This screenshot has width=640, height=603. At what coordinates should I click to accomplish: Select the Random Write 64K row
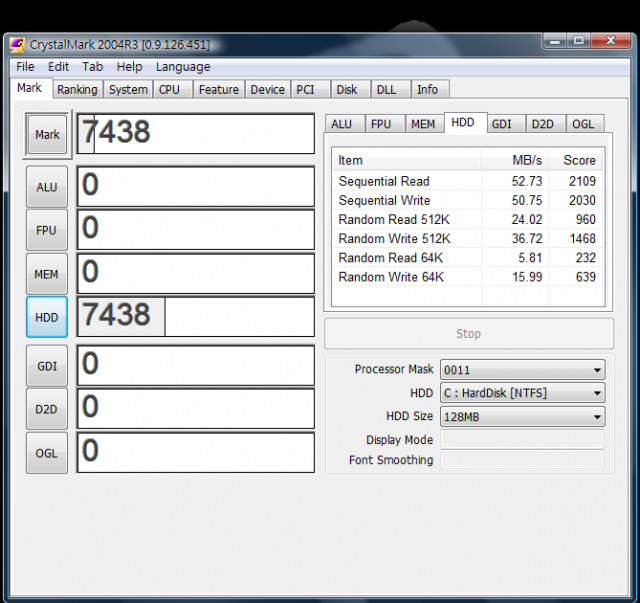pos(468,277)
